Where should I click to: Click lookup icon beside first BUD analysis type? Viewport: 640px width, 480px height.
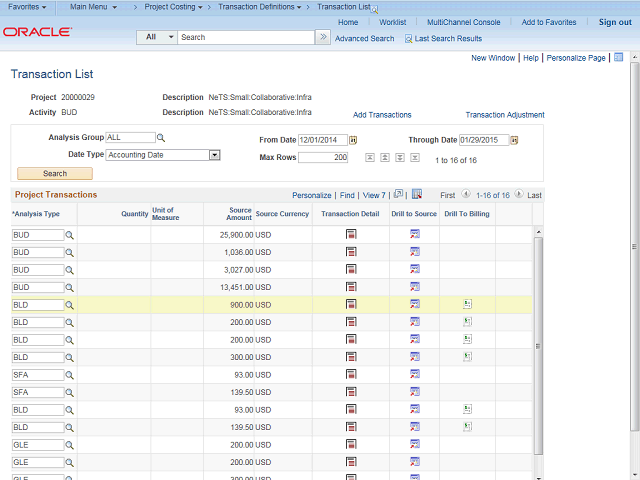click(x=70, y=234)
